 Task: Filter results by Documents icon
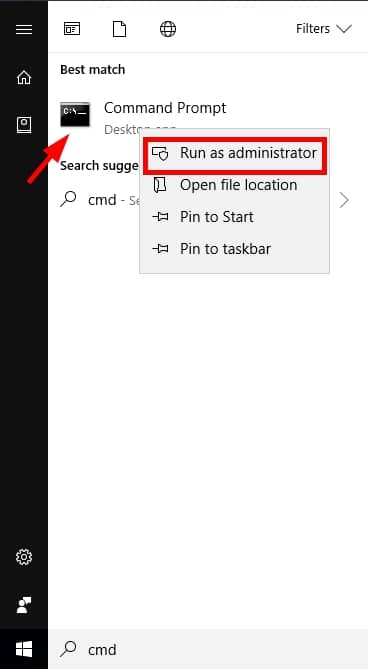tap(119, 29)
